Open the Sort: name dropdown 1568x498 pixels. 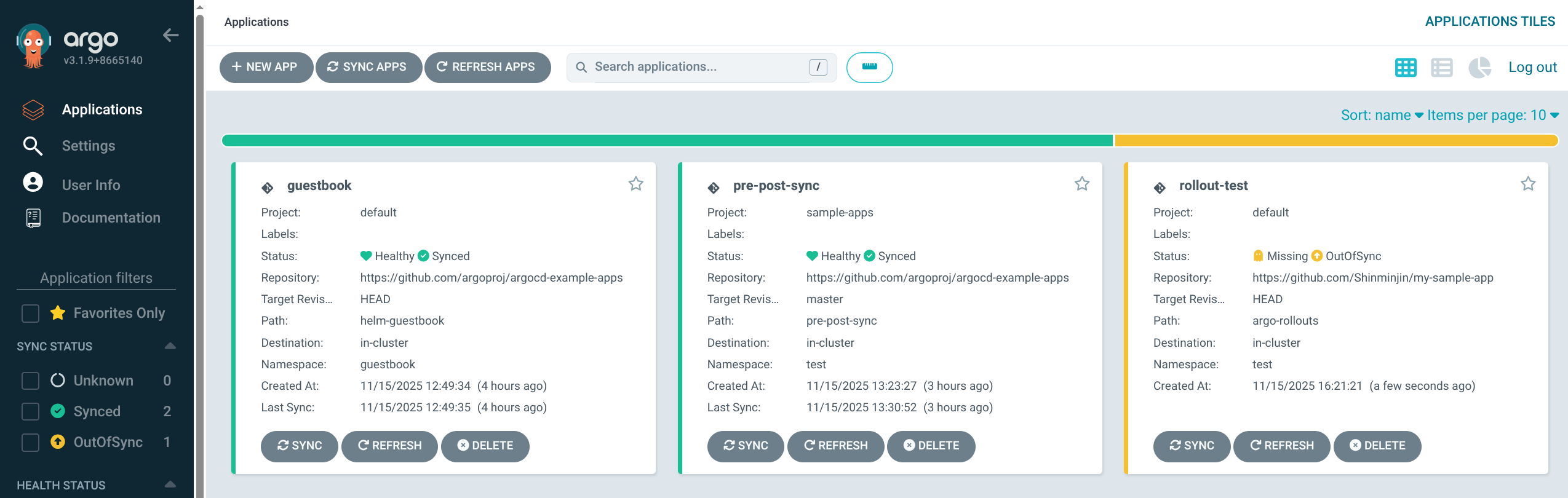point(1381,115)
